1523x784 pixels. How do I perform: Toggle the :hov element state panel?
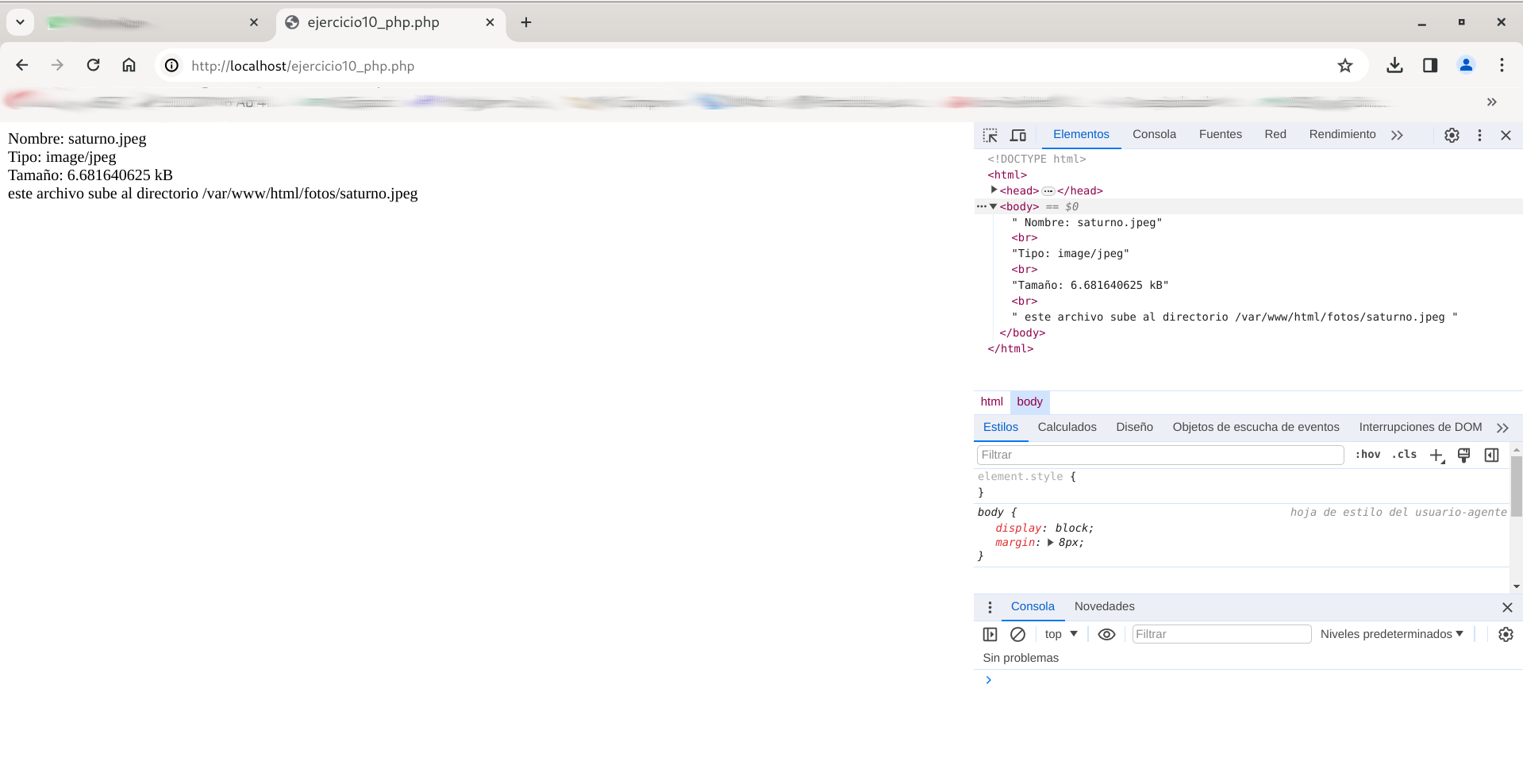point(1367,455)
